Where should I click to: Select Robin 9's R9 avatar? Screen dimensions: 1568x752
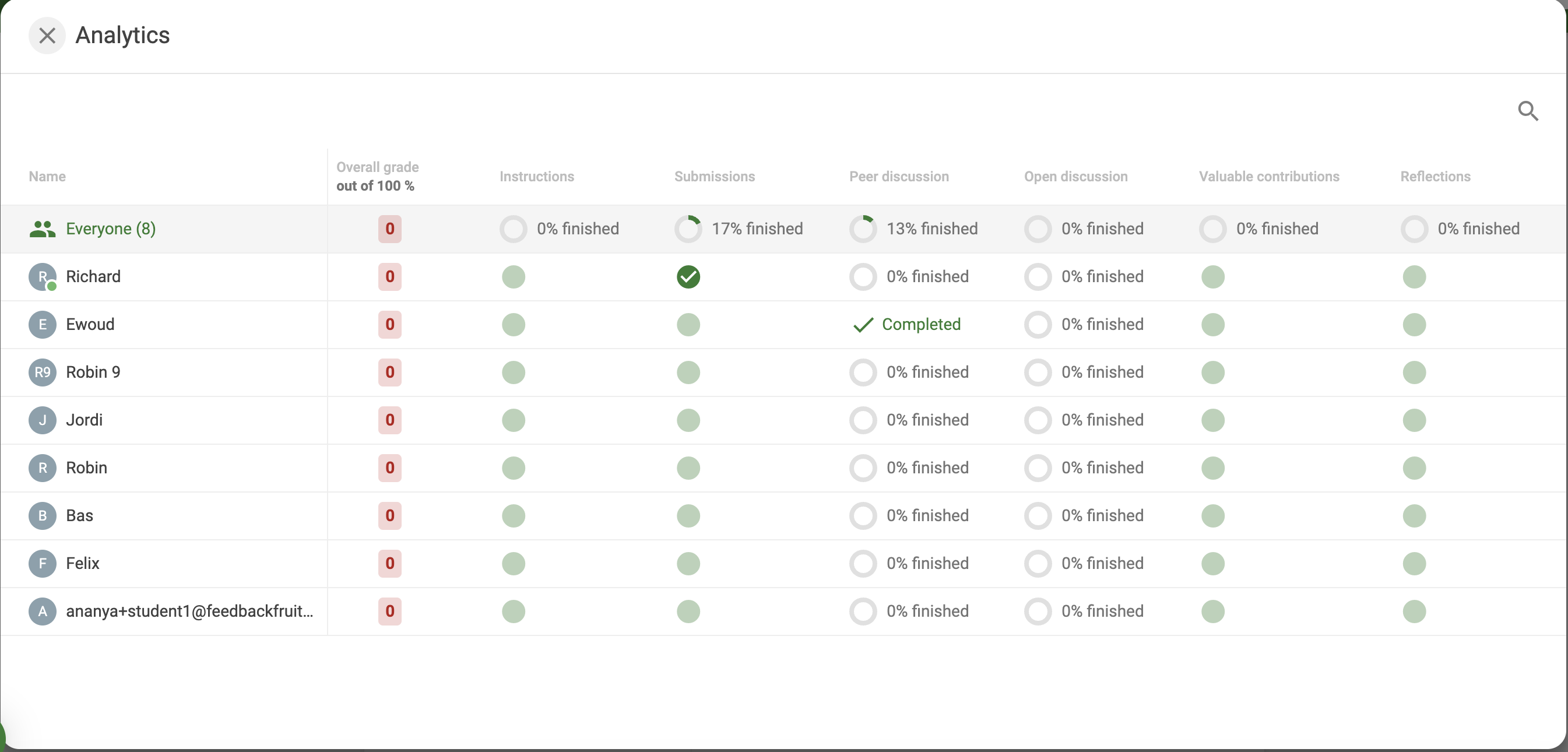43,372
